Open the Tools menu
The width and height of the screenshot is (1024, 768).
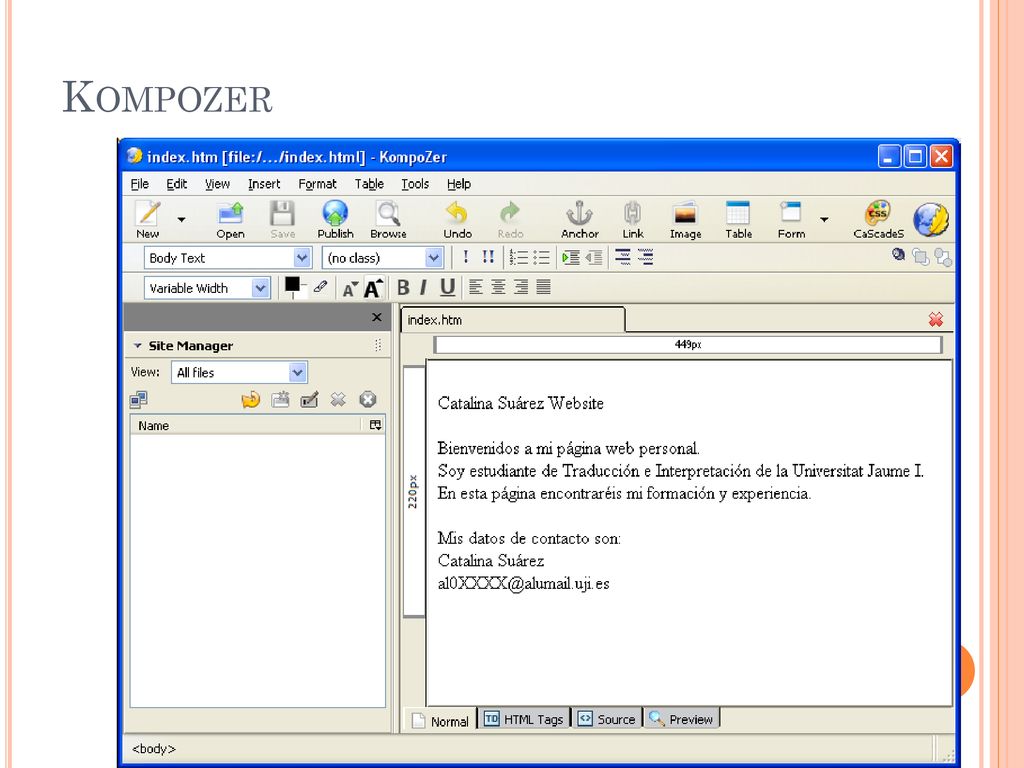click(415, 184)
